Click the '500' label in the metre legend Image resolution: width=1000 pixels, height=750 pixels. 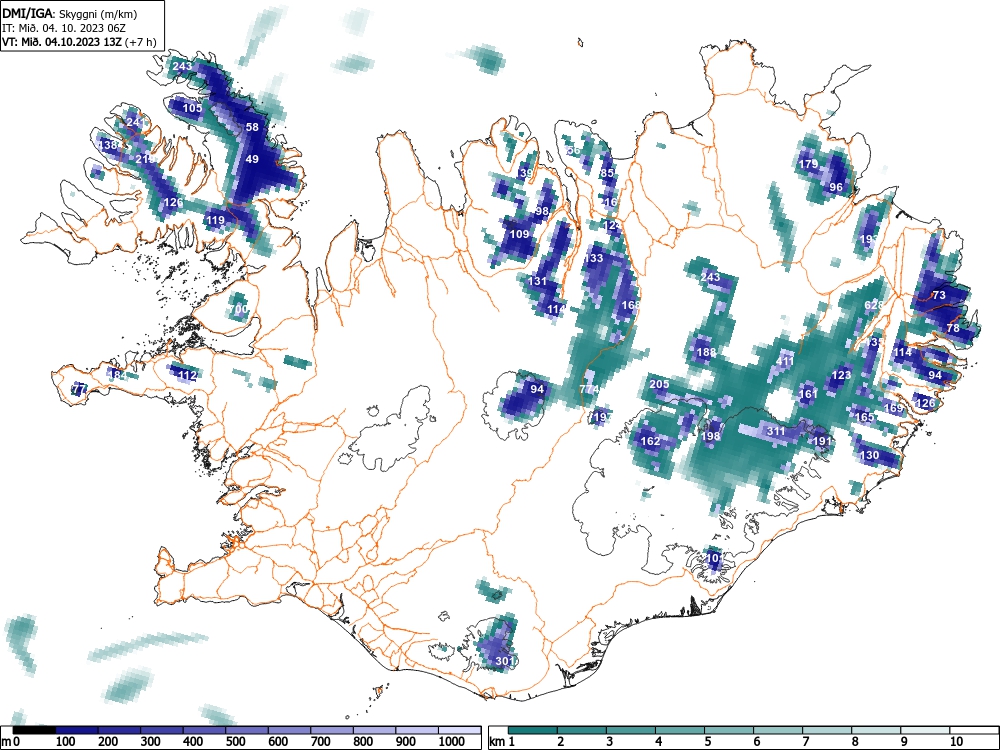pyautogui.click(x=235, y=741)
